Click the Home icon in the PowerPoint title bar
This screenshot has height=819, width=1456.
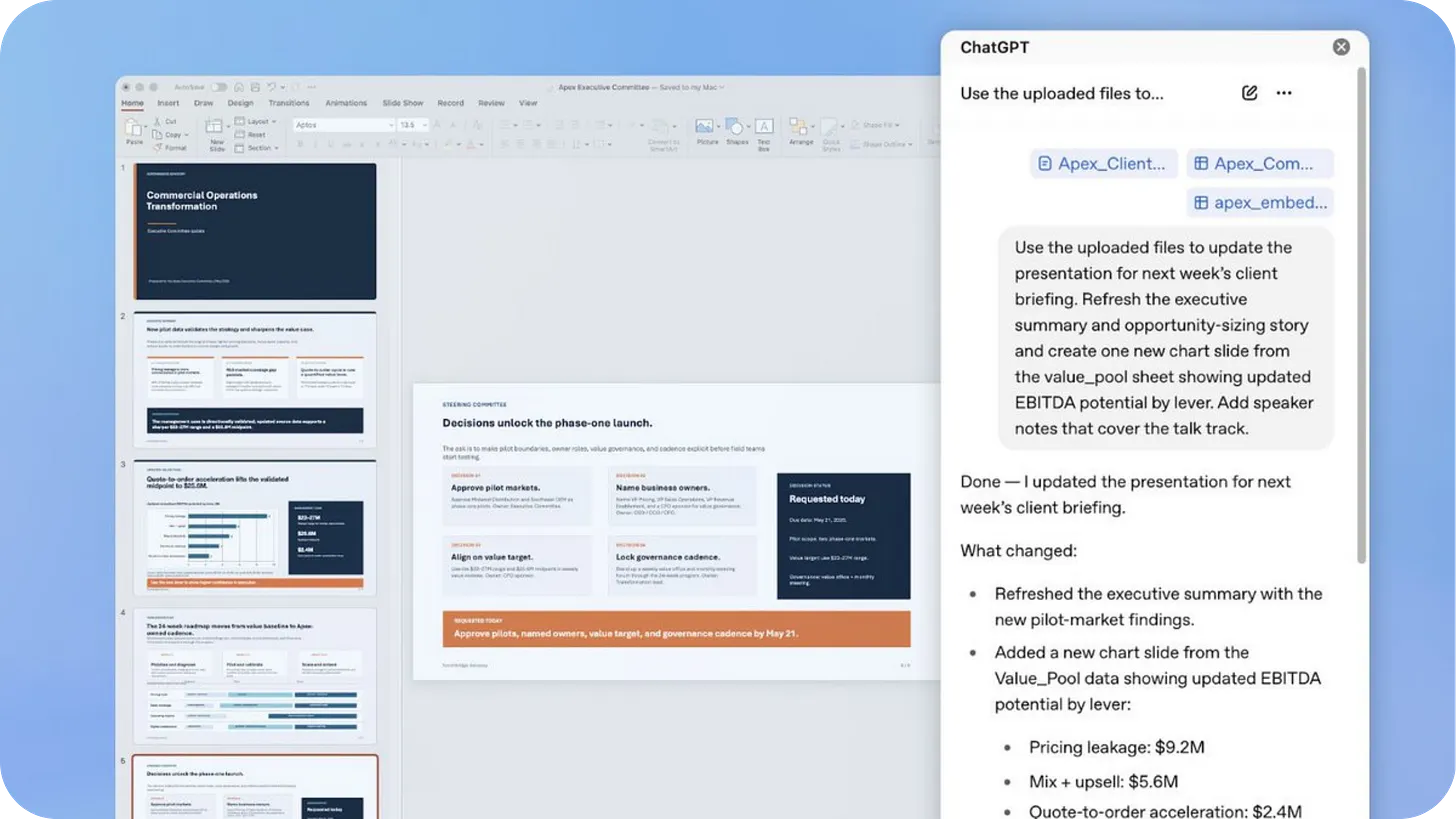(239, 87)
